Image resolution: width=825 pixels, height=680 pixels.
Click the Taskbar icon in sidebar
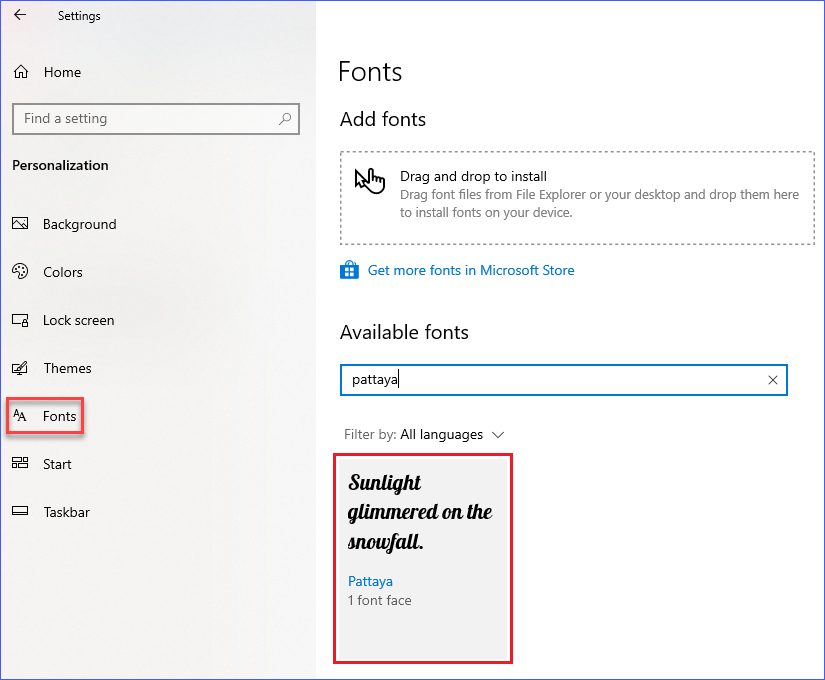click(20, 511)
